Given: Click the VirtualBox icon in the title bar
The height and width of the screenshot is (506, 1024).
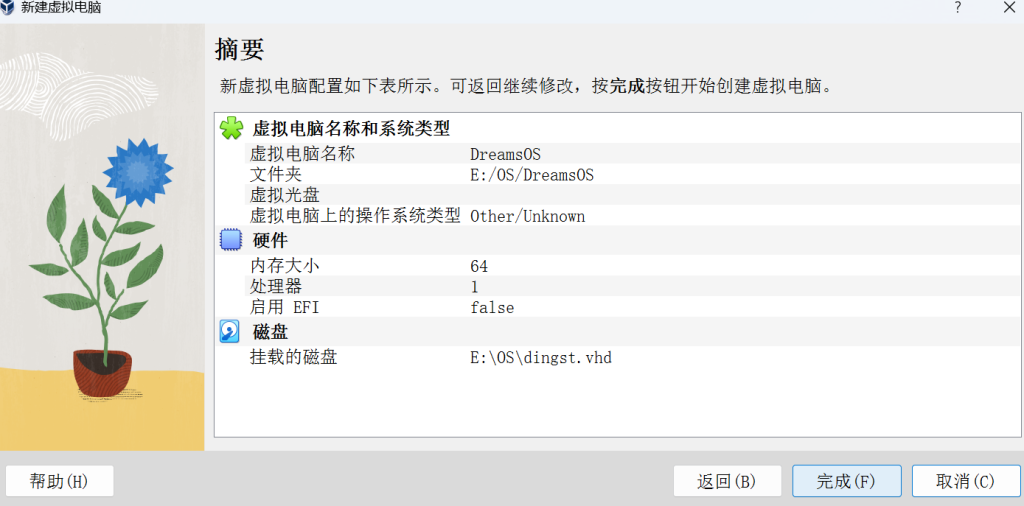Looking at the screenshot, I should [x=9, y=8].
